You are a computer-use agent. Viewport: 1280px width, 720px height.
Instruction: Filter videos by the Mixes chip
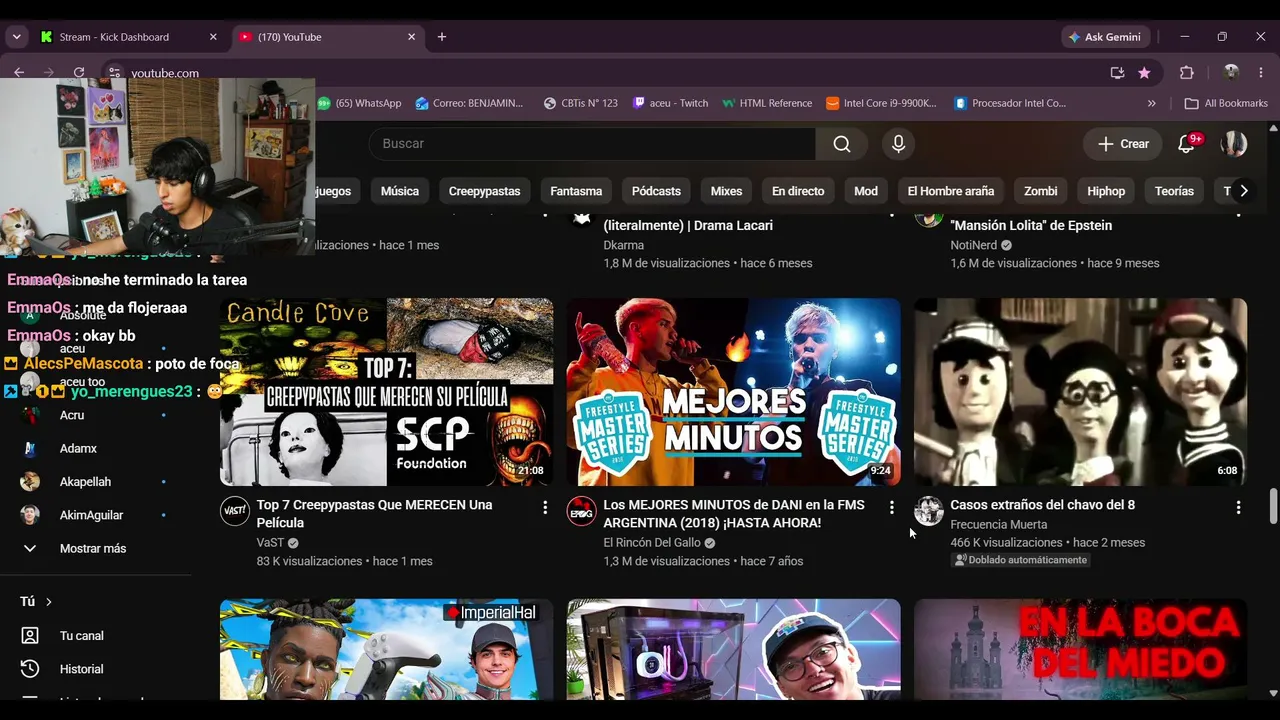pyautogui.click(x=727, y=191)
